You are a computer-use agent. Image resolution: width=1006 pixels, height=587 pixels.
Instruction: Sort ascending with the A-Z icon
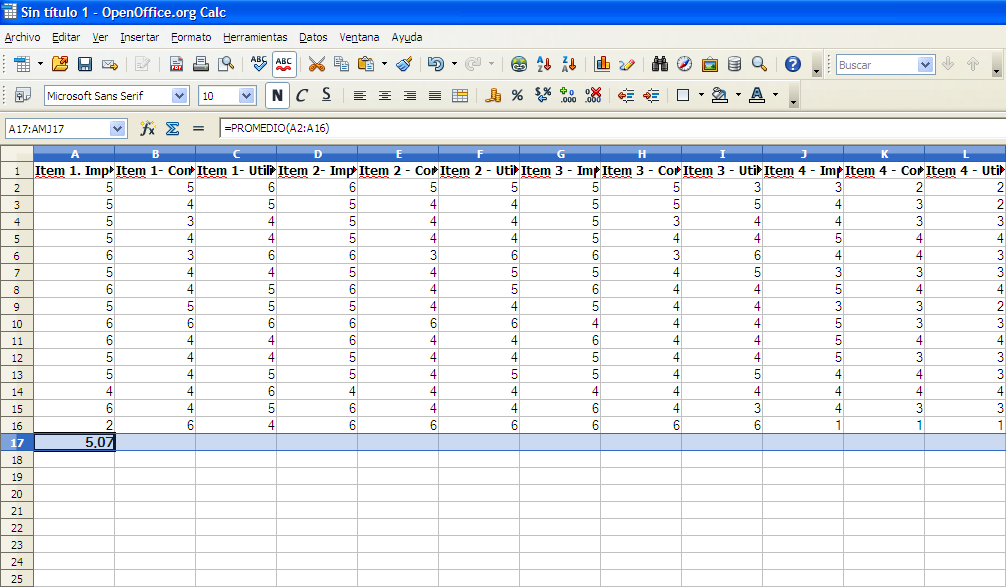[x=544, y=64]
